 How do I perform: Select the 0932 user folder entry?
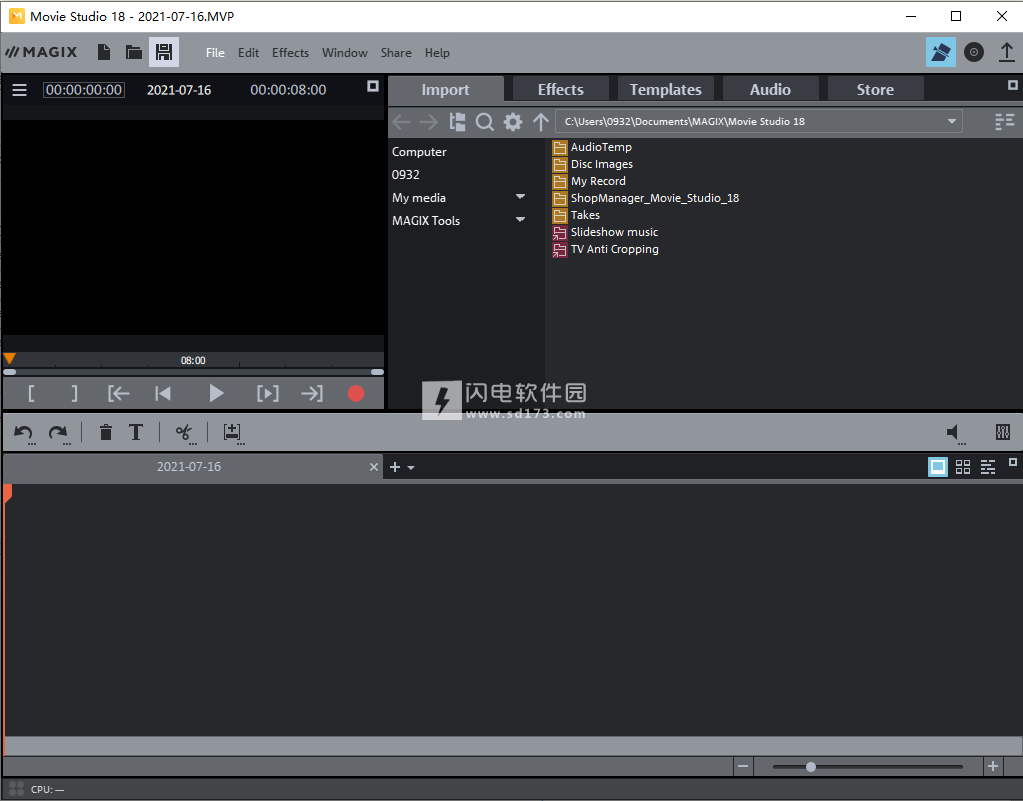coord(406,175)
